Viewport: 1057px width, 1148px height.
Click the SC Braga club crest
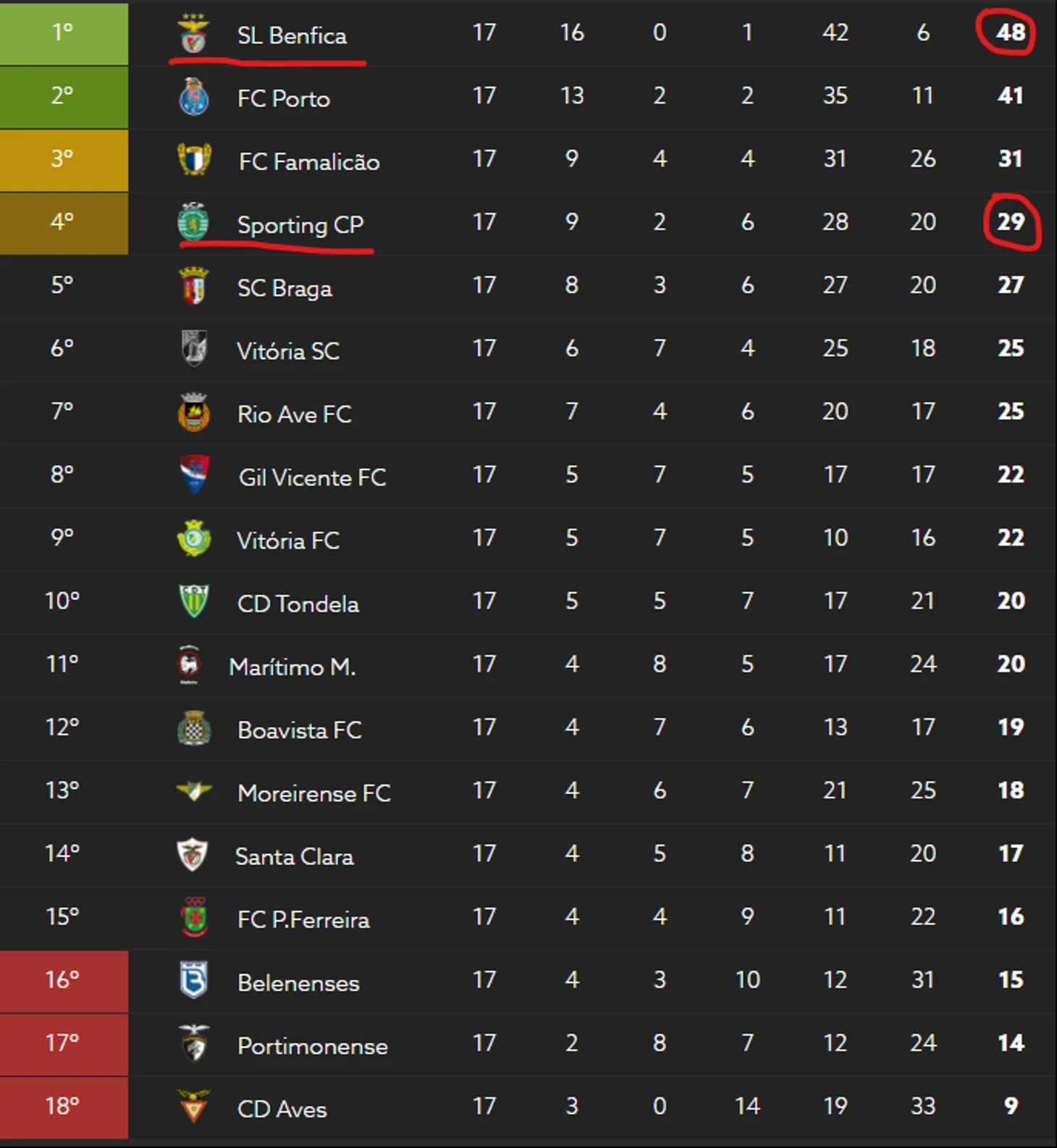pyautogui.click(x=193, y=286)
